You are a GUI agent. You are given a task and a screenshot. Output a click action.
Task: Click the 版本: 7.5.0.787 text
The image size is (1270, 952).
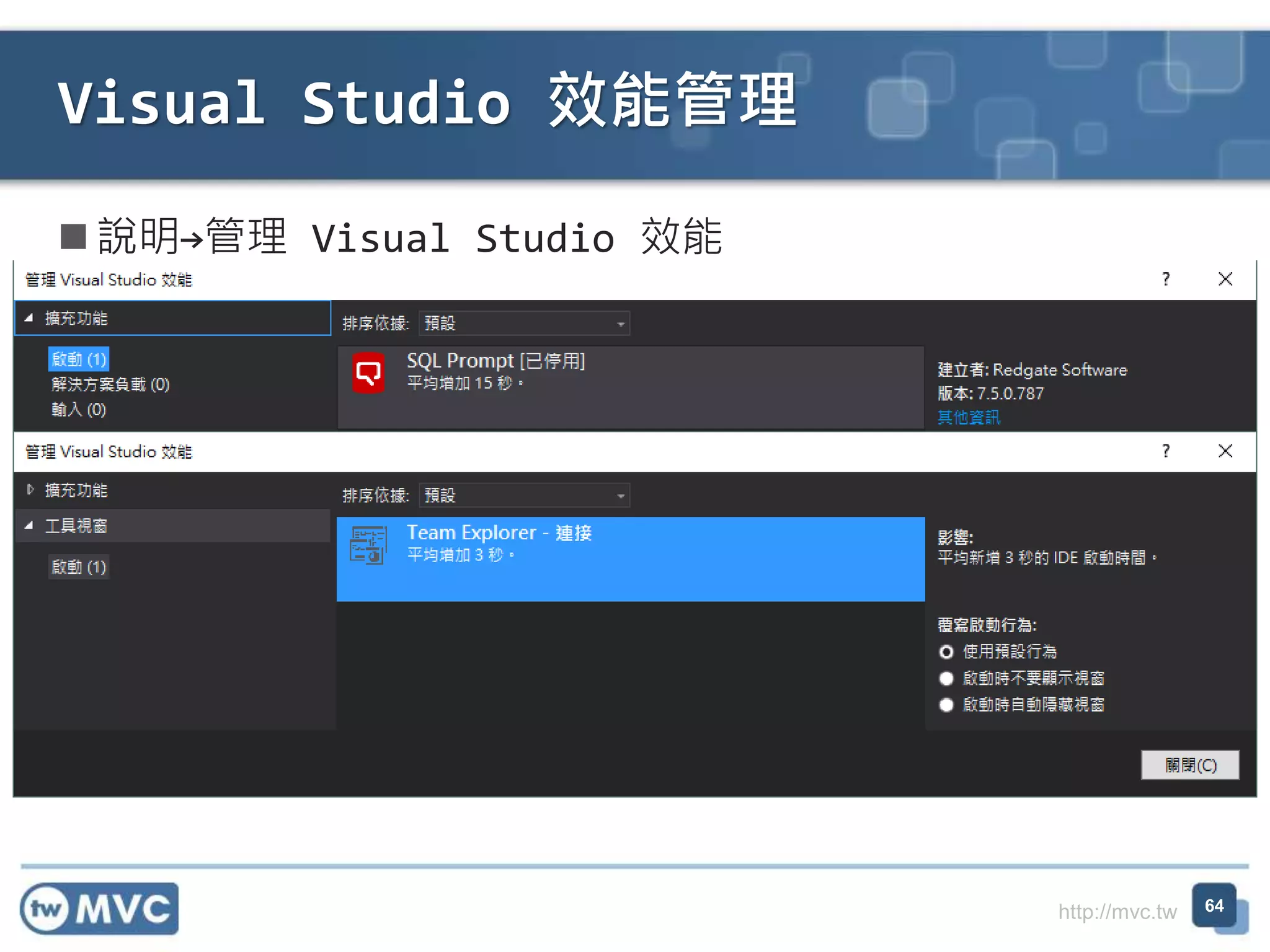[x=990, y=394]
